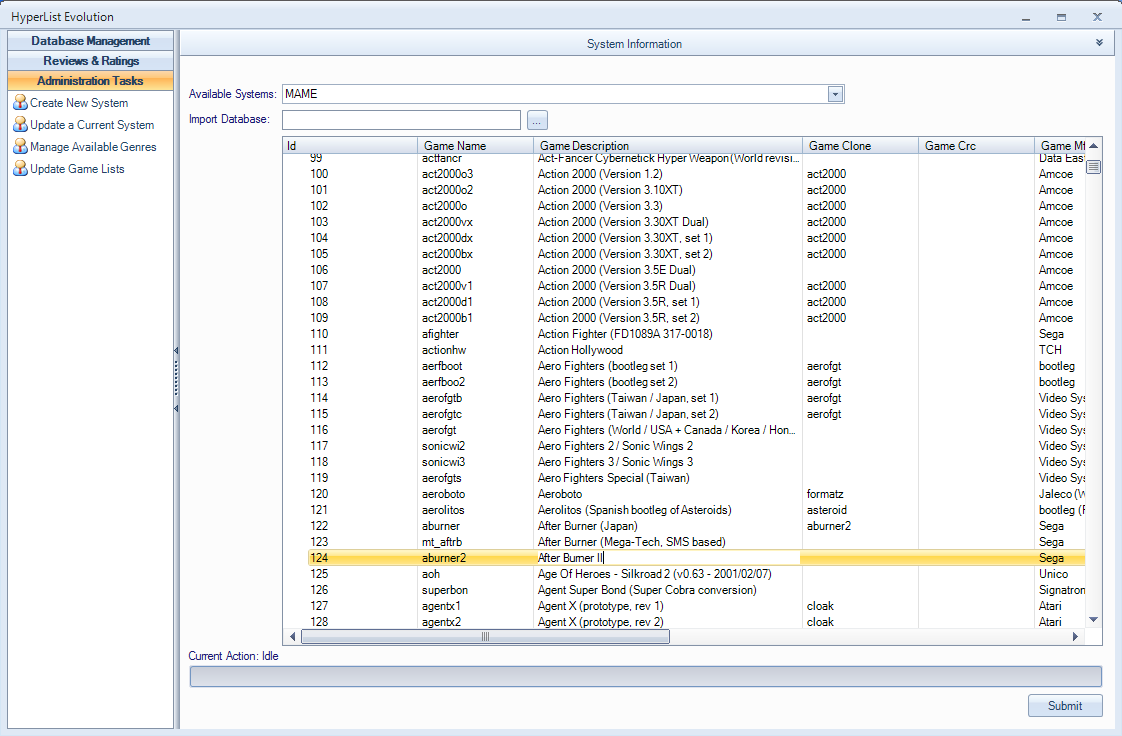Click the Update a Current System icon

(20, 125)
